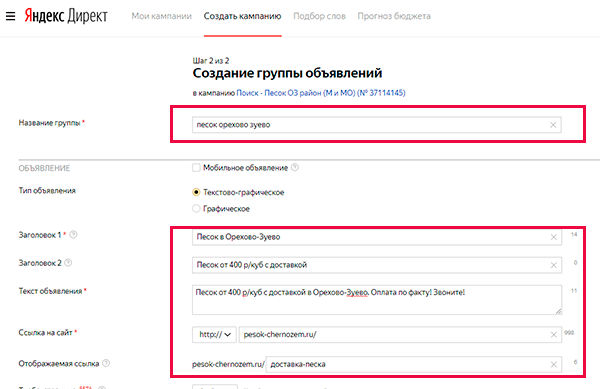Select the Графическое radio button
Image resolution: width=600 pixels, height=389 pixels.
point(196,208)
